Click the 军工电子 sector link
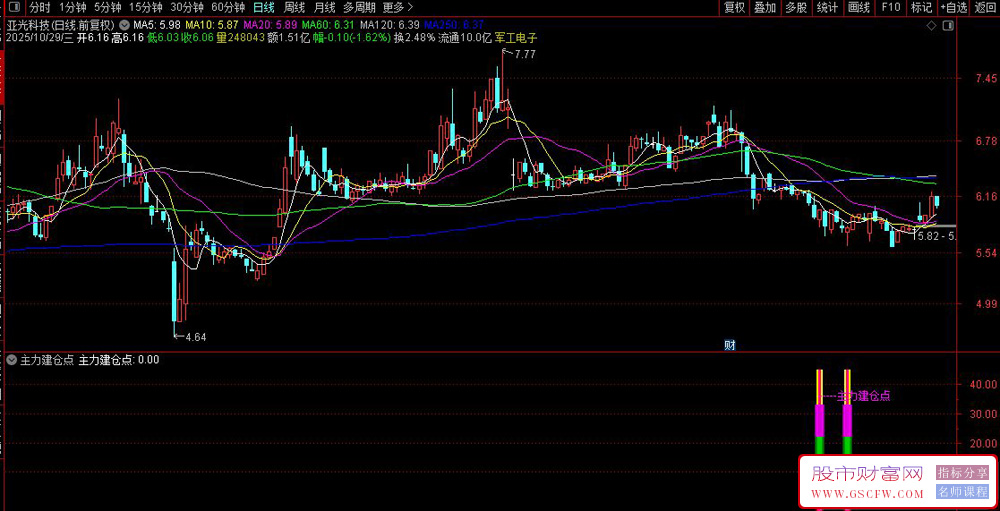The image size is (1000, 511). (517, 38)
